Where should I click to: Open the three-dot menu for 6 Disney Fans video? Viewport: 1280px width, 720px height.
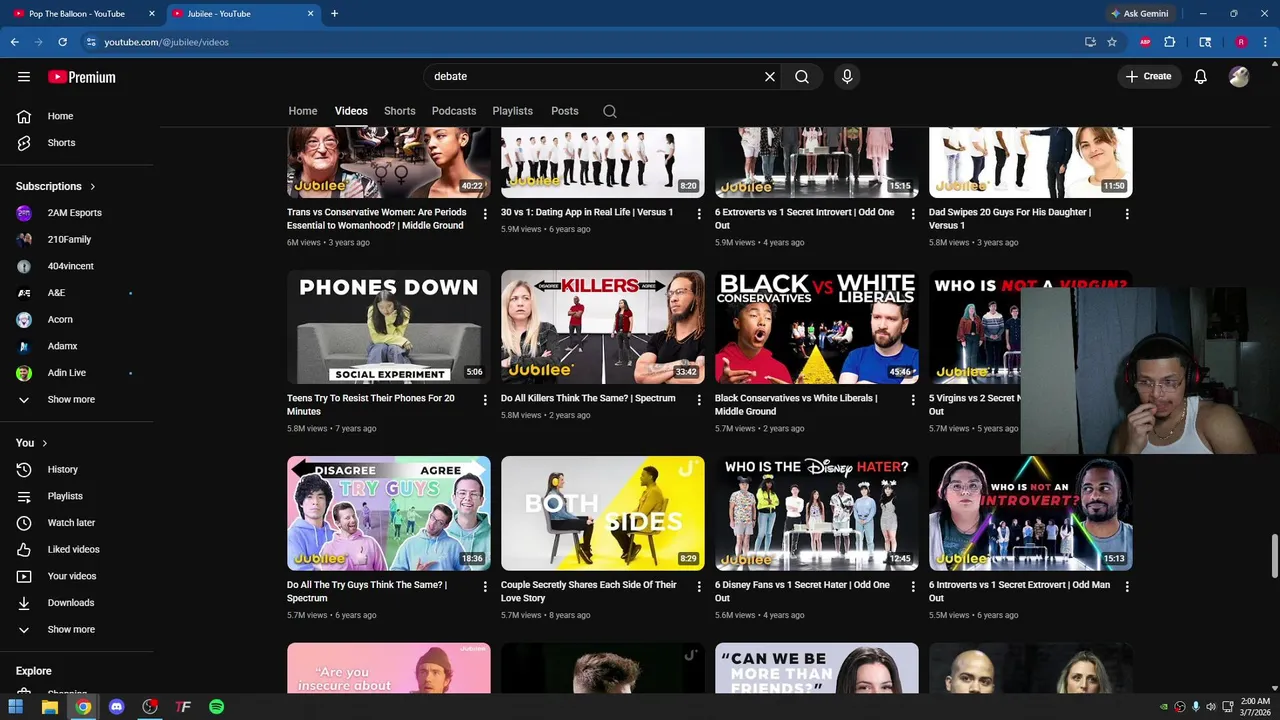(x=913, y=587)
